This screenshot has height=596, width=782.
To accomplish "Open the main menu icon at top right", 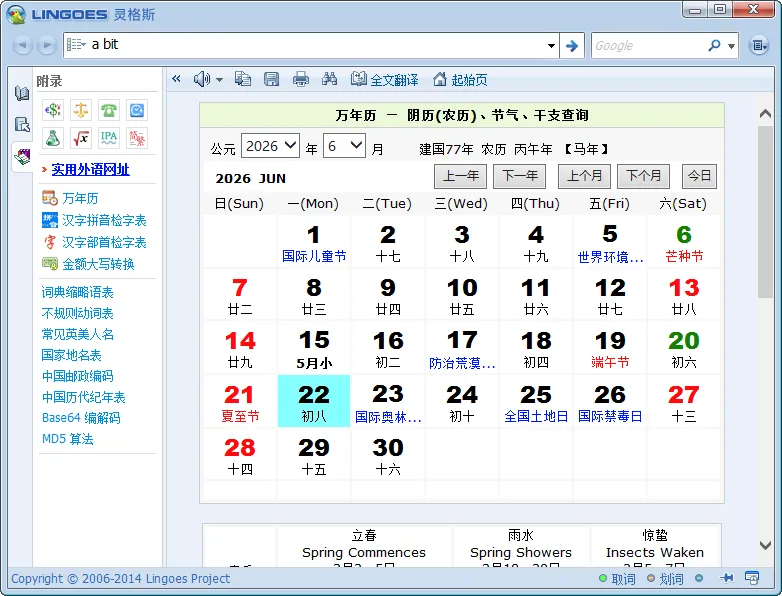I will point(759,46).
